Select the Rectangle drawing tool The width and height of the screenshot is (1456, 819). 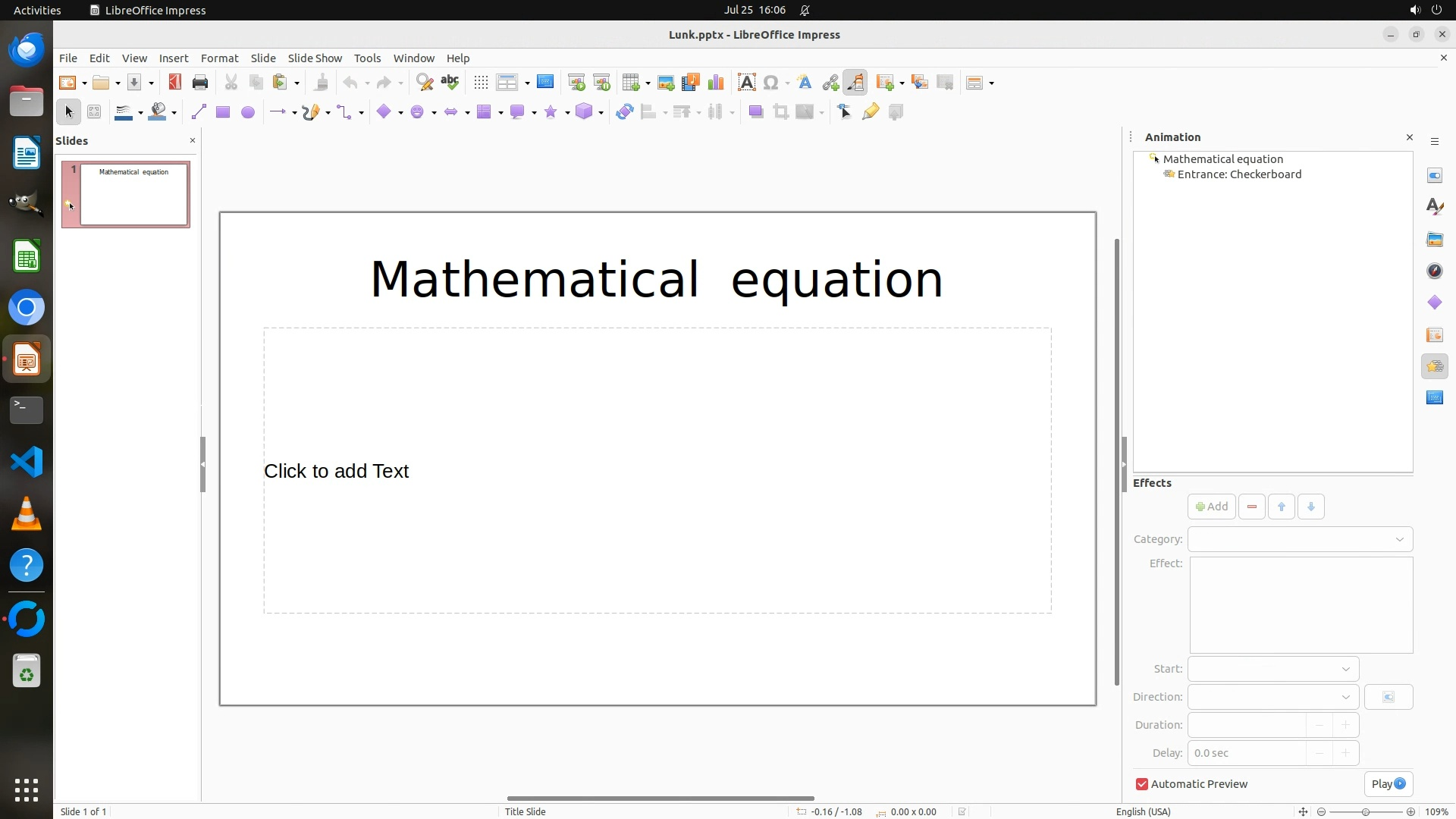click(x=222, y=112)
